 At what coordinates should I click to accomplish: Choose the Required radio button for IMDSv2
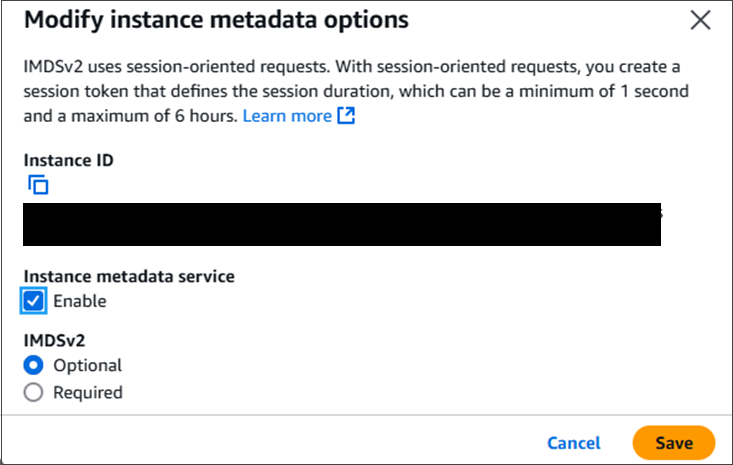pos(33,393)
